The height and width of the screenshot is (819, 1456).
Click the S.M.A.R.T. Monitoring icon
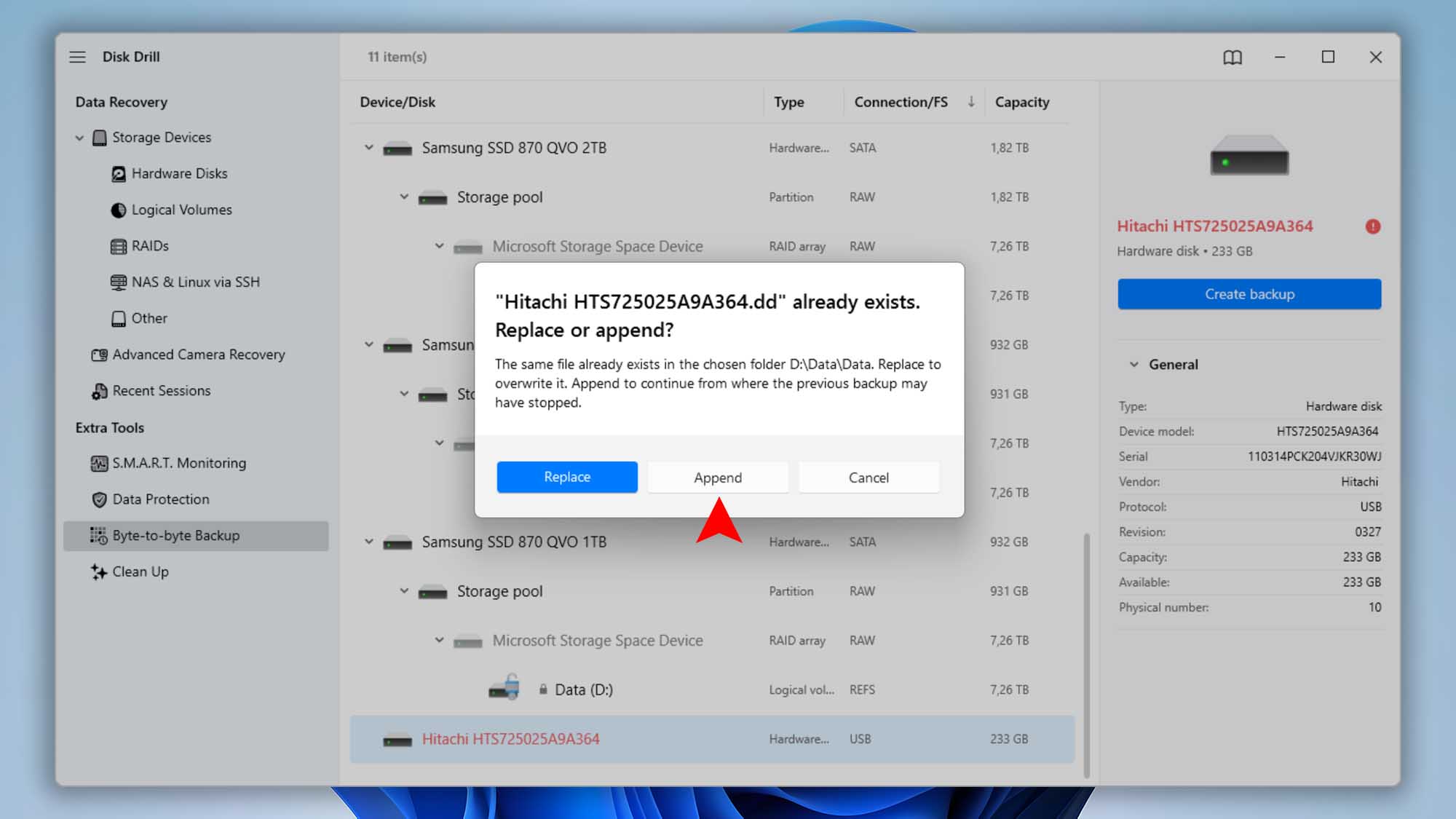100,463
